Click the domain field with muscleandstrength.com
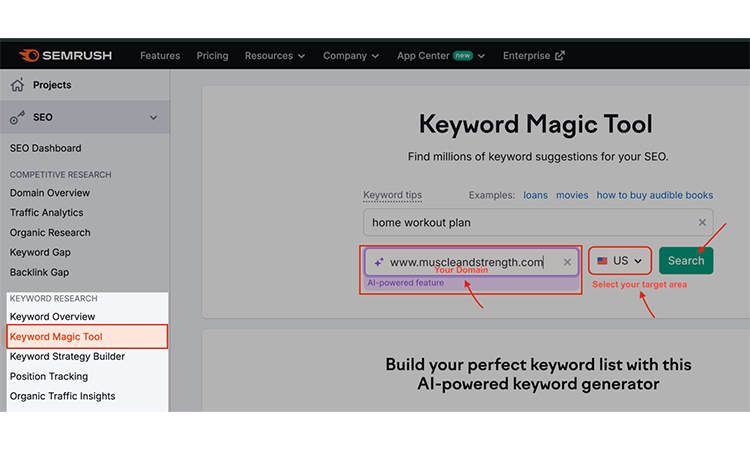Image resolution: width=750 pixels, height=450 pixels. click(x=471, y=262)
